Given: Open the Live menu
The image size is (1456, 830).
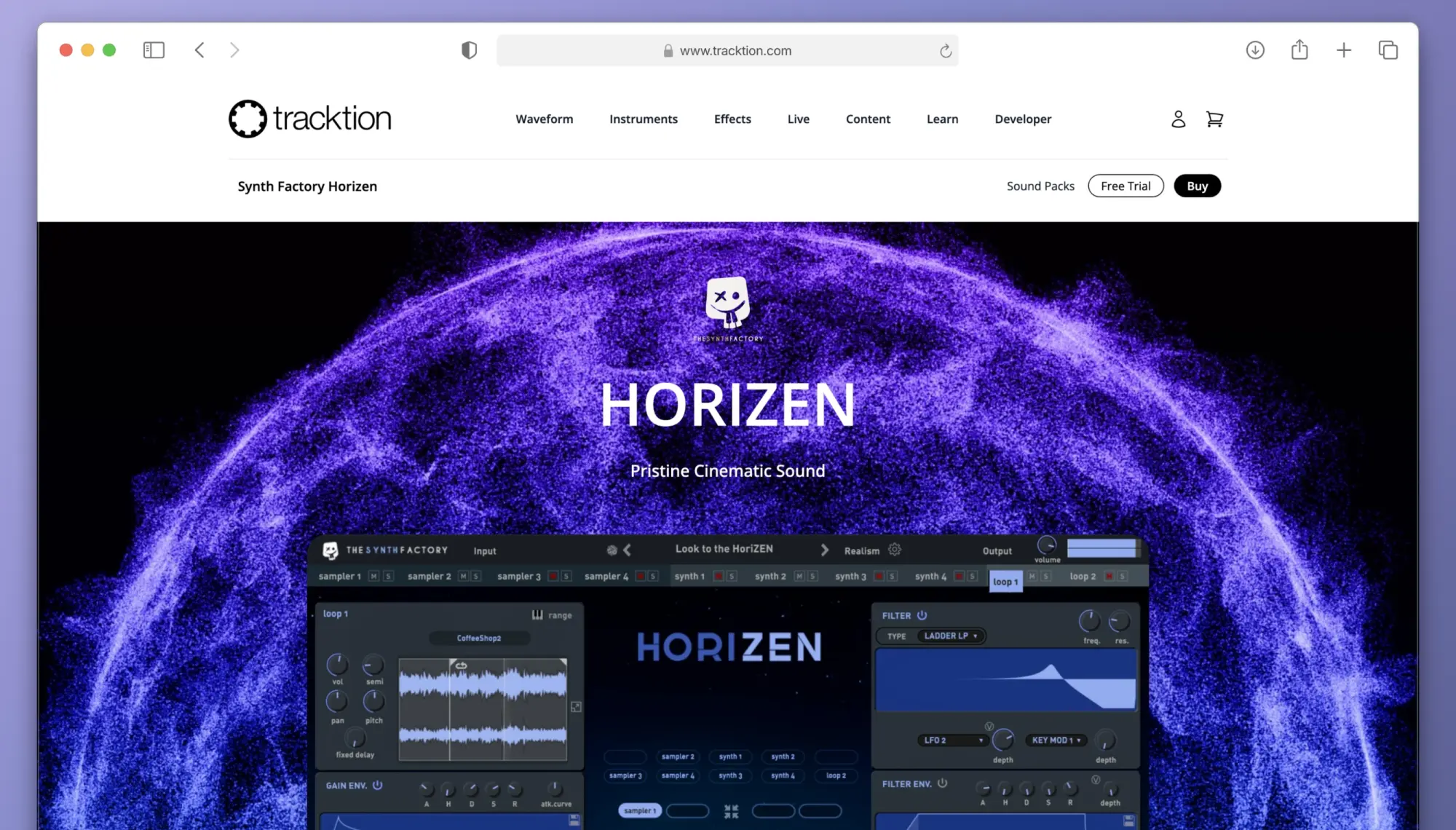Looking at the screenshot, I should [798, 119].
